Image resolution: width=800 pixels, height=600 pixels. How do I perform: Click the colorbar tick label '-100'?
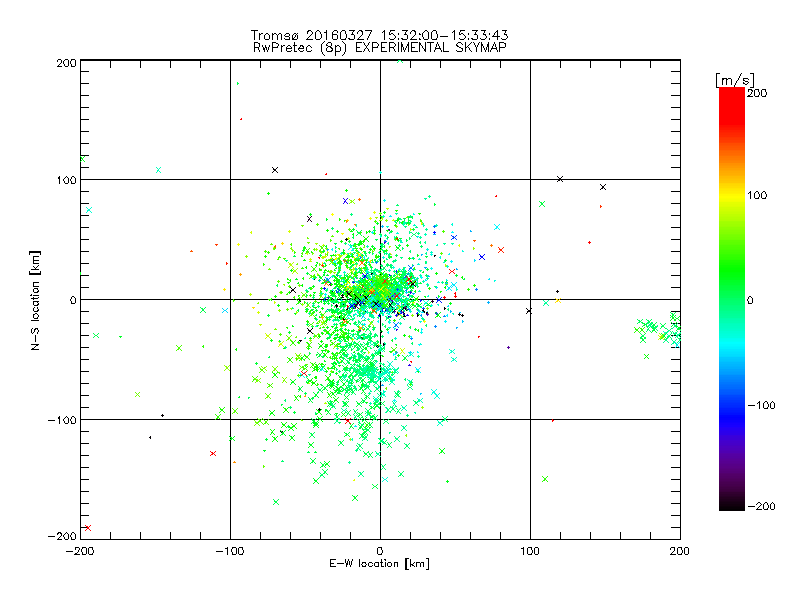tap(761, 406)
